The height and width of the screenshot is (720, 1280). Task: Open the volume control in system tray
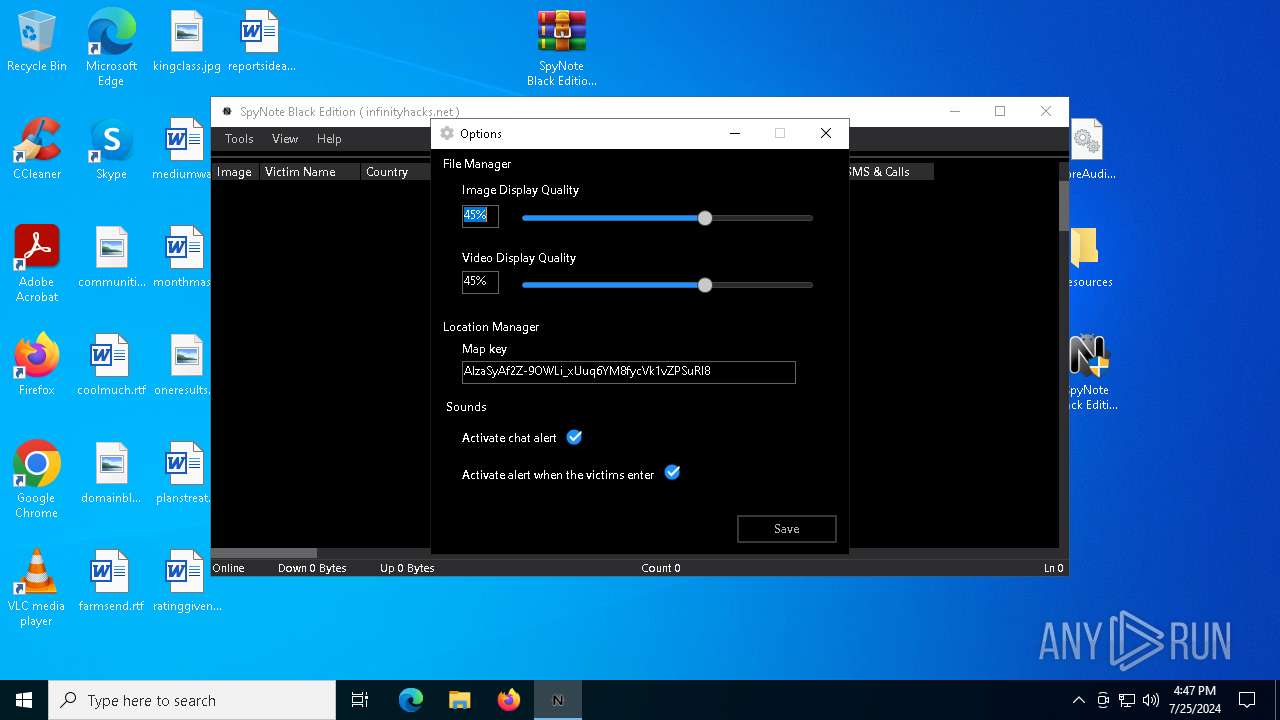1151,700
